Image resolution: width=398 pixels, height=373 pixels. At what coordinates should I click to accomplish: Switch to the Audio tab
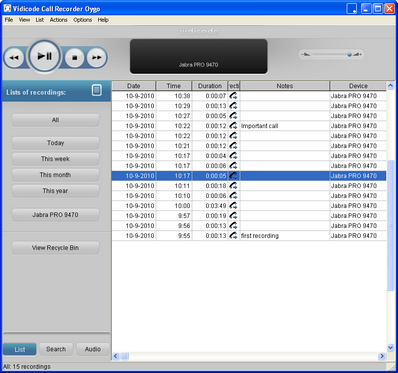pos(93,349)
